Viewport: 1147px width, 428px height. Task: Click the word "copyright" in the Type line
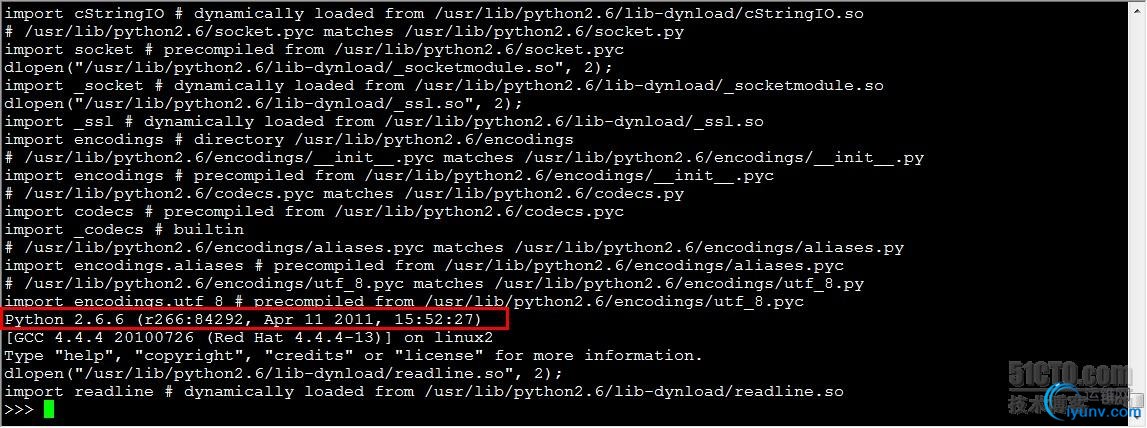tap(193, 356)
